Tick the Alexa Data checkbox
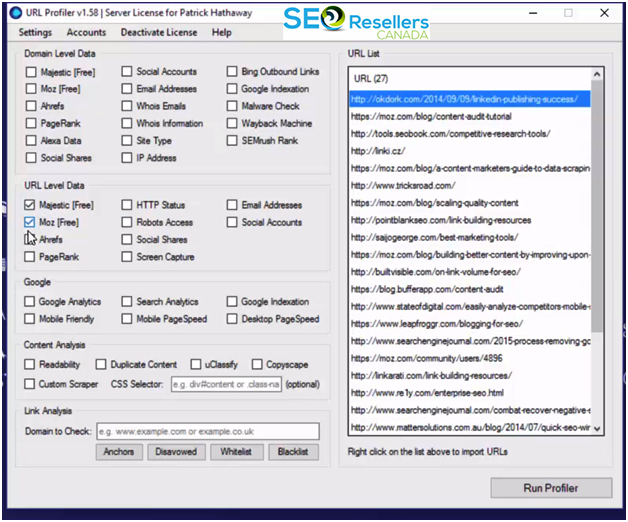 pyautogui.click(x=31, y=140)
